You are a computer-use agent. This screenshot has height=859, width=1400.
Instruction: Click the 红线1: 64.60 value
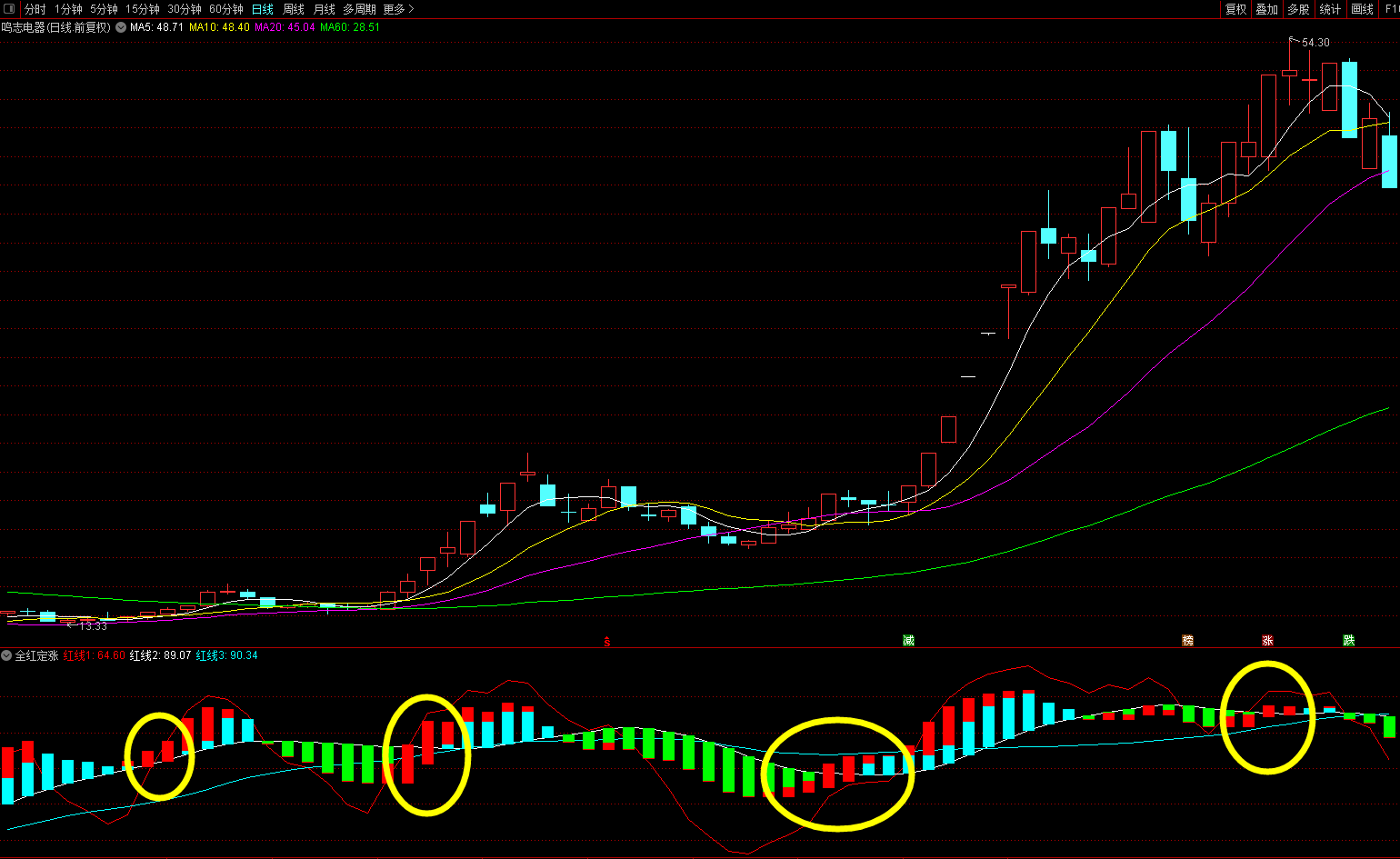tap(95, 655)
